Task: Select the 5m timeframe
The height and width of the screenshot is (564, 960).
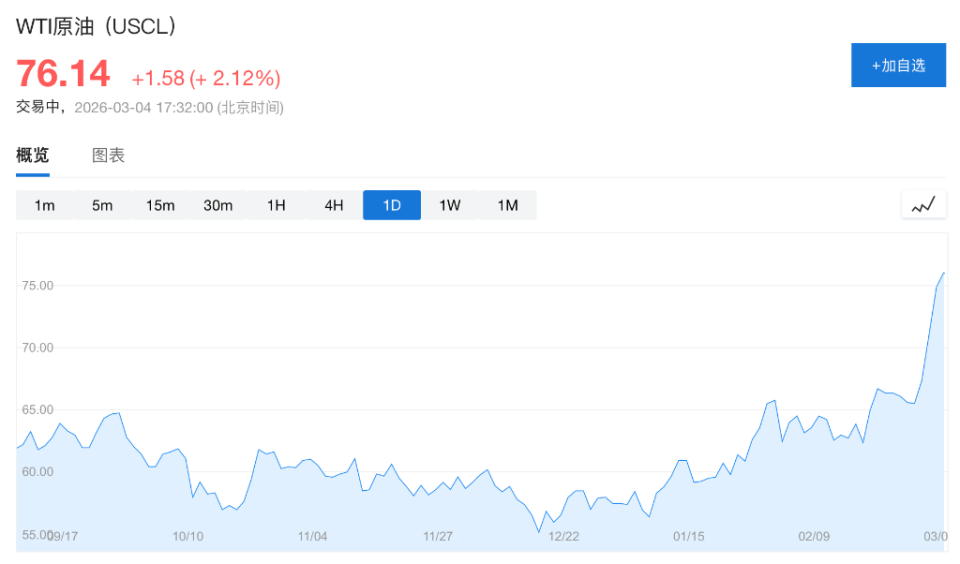Action: tap(102, 205)
